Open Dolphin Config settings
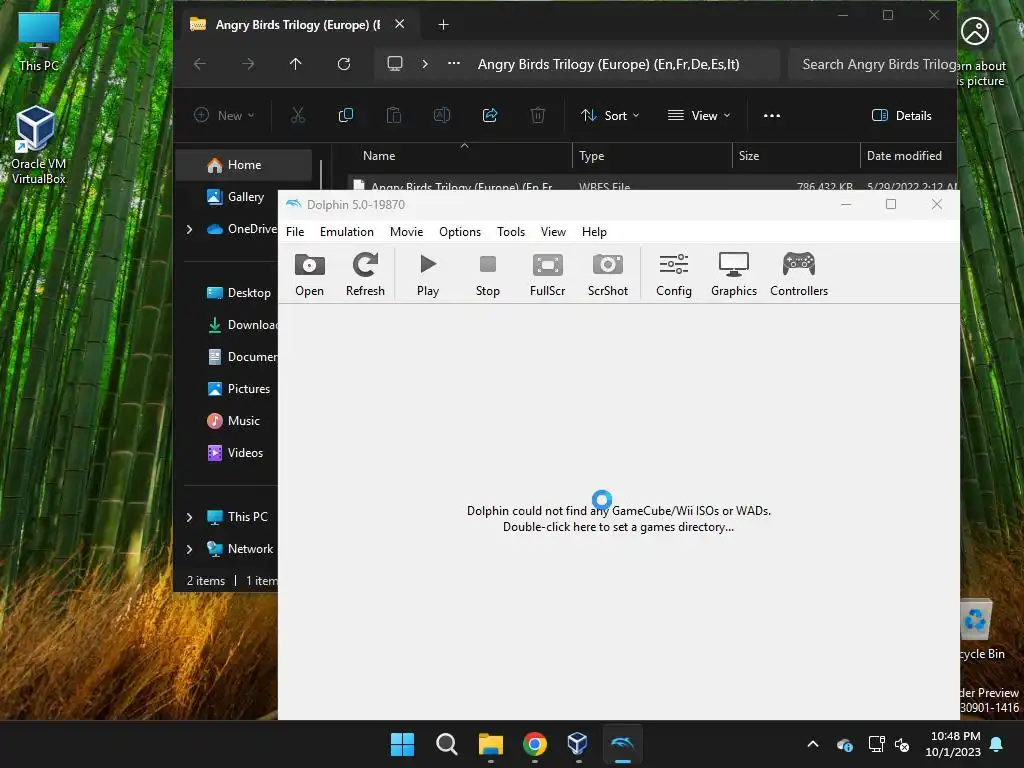The height and width of the screenshot is (768, 1024). [x=674, y=274]
